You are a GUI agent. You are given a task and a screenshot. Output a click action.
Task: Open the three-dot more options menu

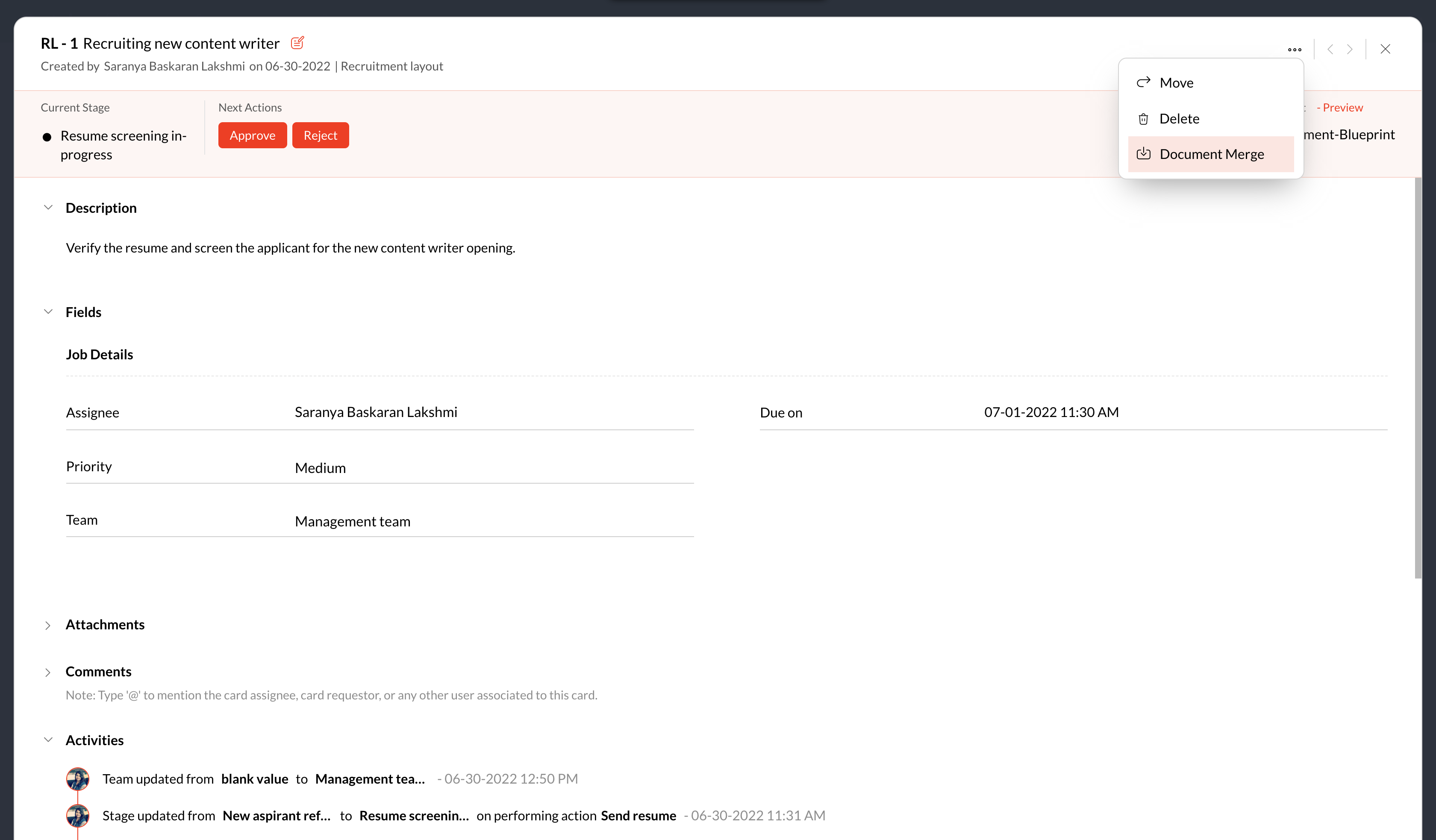tap(1294, 49)
